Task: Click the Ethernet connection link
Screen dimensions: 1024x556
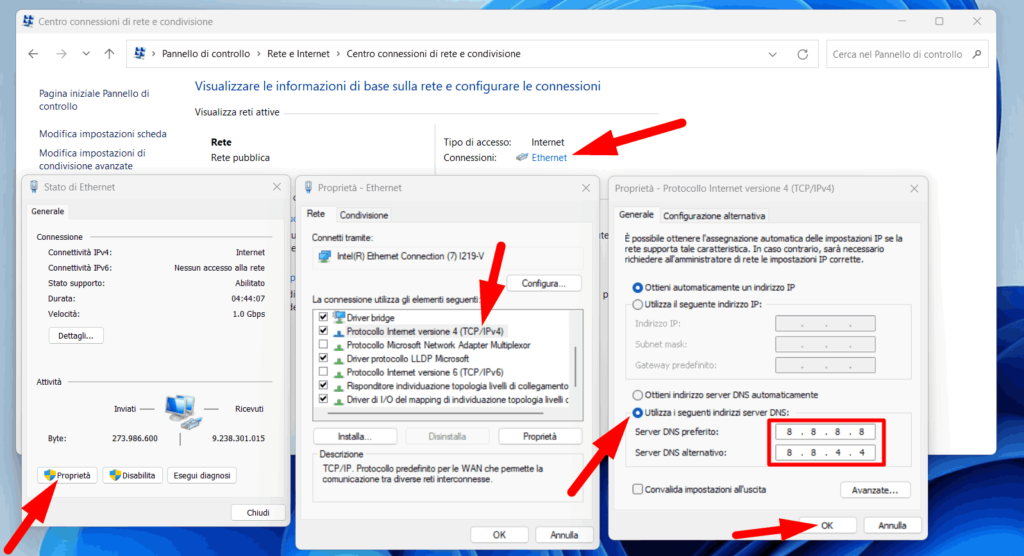Action: [x=549, y=157]
